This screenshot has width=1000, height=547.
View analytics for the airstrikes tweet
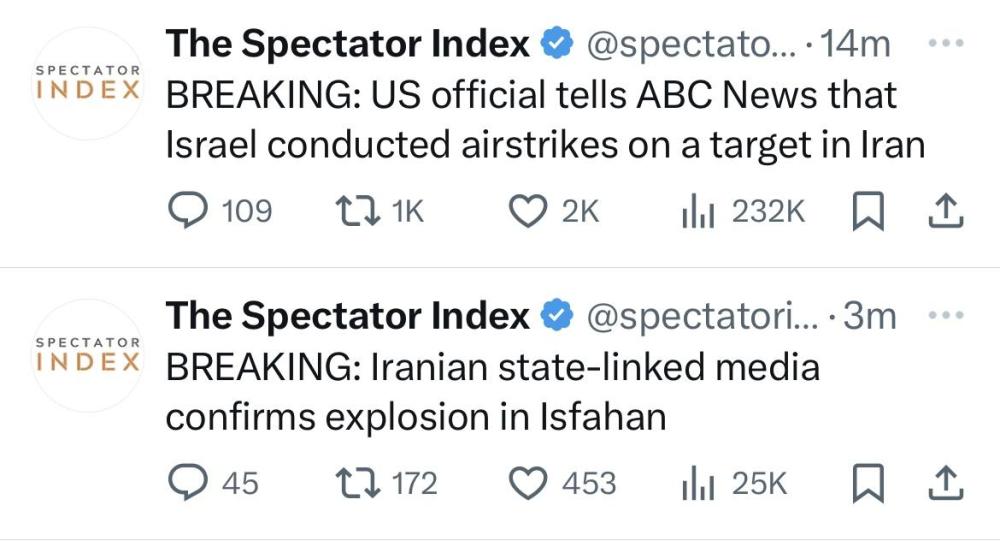696,211
